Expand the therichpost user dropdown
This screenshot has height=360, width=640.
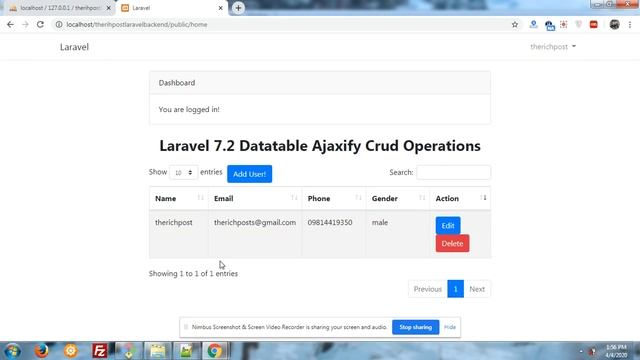point(553,47)
